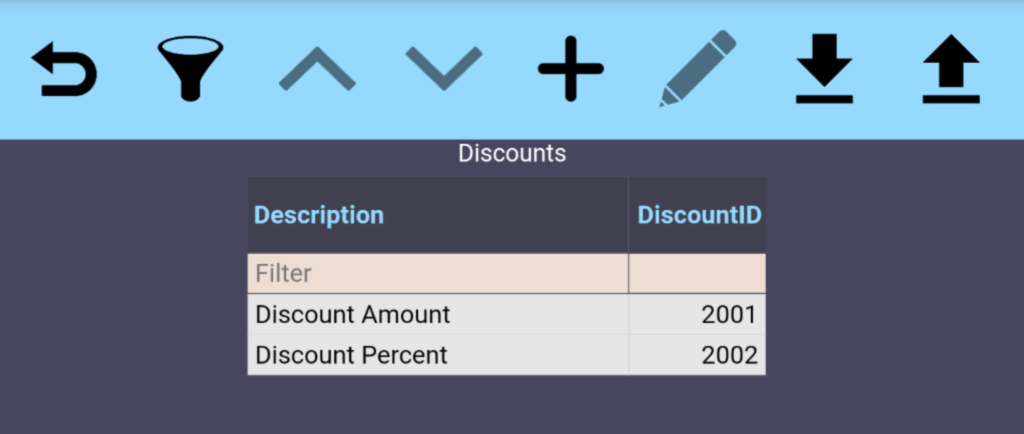Focus the DiscountID filter field
This screenshot has width=1024, height=434.
coord(697,273)
